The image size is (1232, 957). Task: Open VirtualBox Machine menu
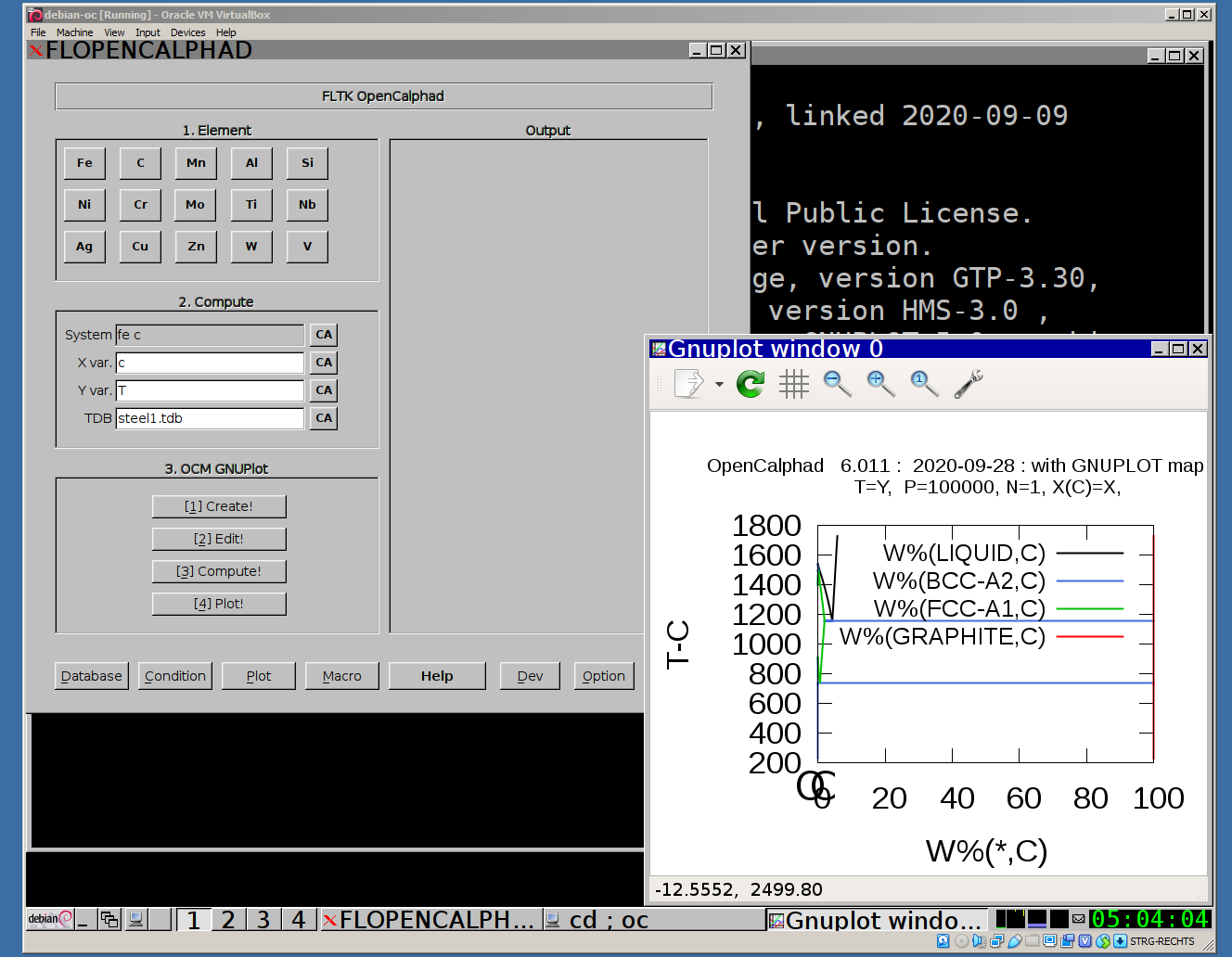74,32
